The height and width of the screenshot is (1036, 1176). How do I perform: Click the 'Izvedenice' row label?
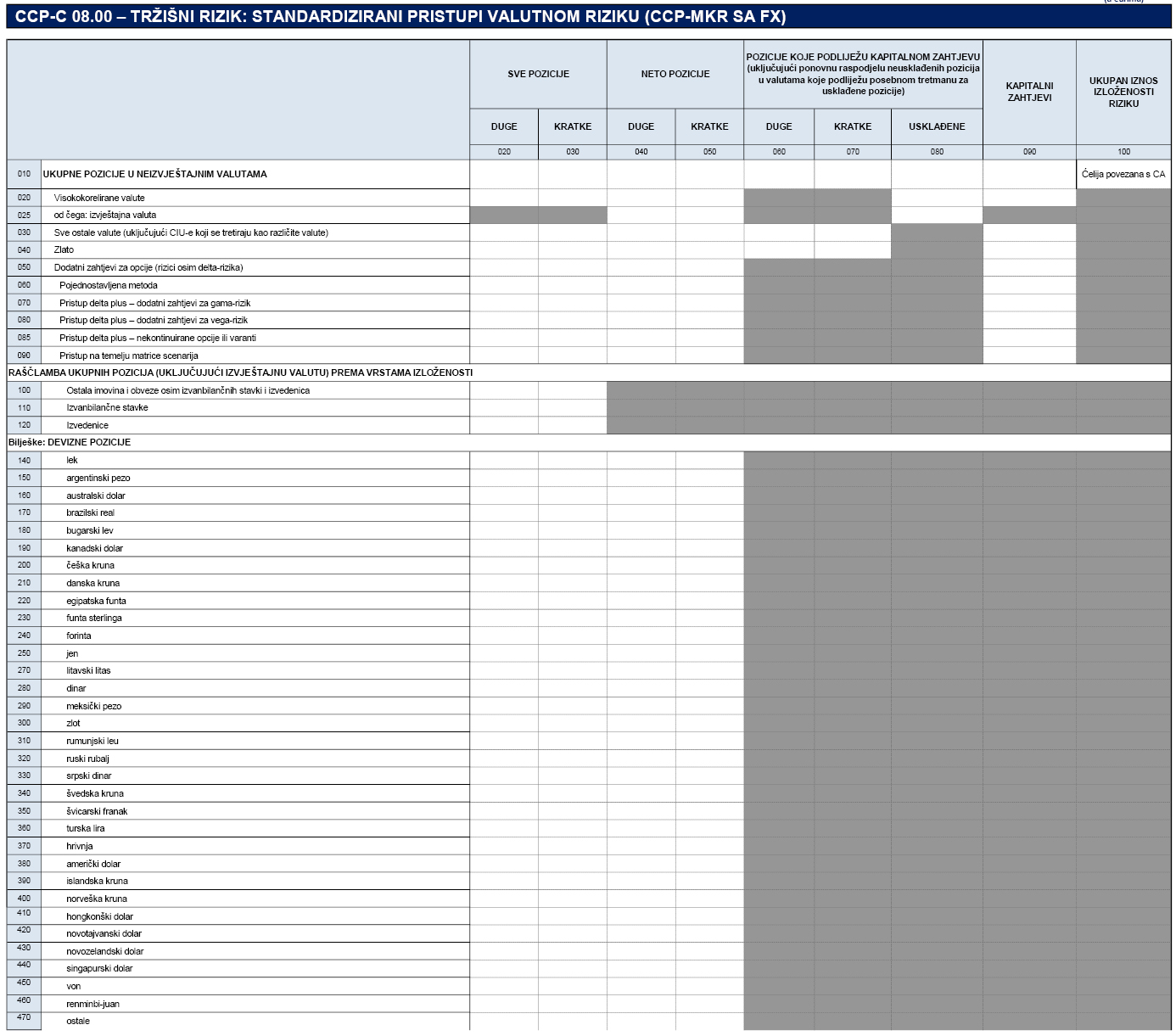pos(87,425)
